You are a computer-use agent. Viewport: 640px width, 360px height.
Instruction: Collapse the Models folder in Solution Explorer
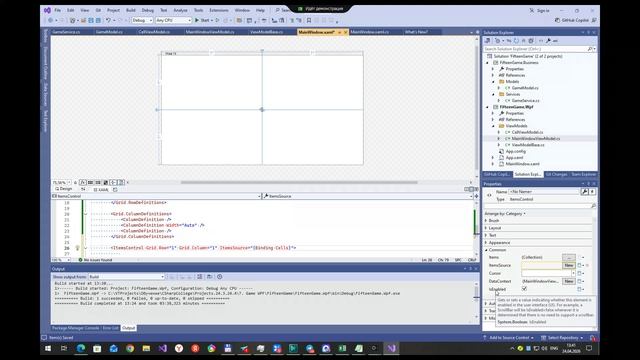pyautogui.click(x=493, y=82)
